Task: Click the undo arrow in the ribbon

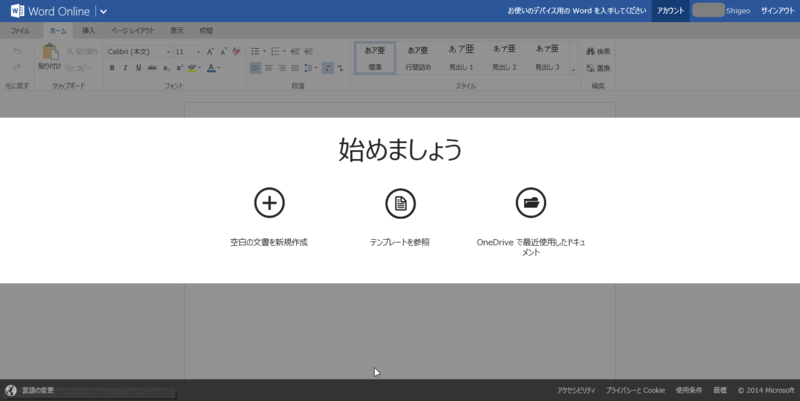Action: [17, 51]
